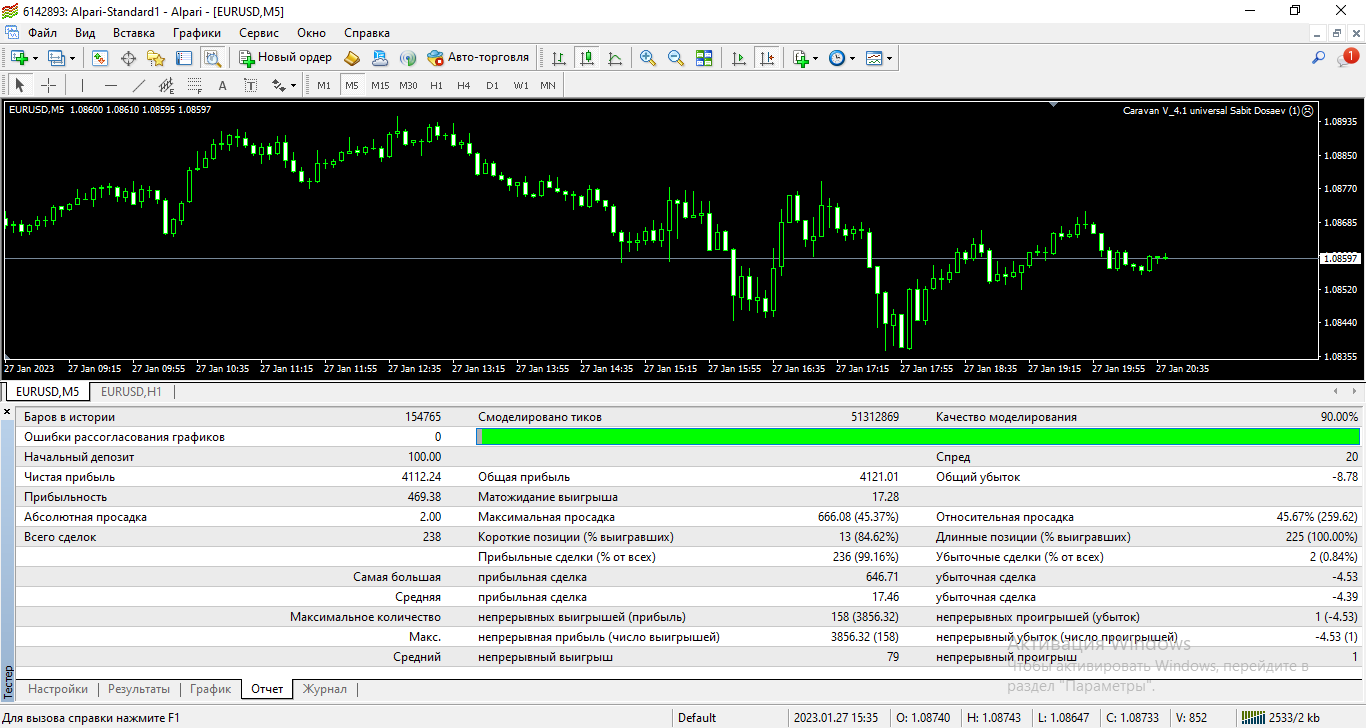Tile windows icon in toolbar

(704, 58)
